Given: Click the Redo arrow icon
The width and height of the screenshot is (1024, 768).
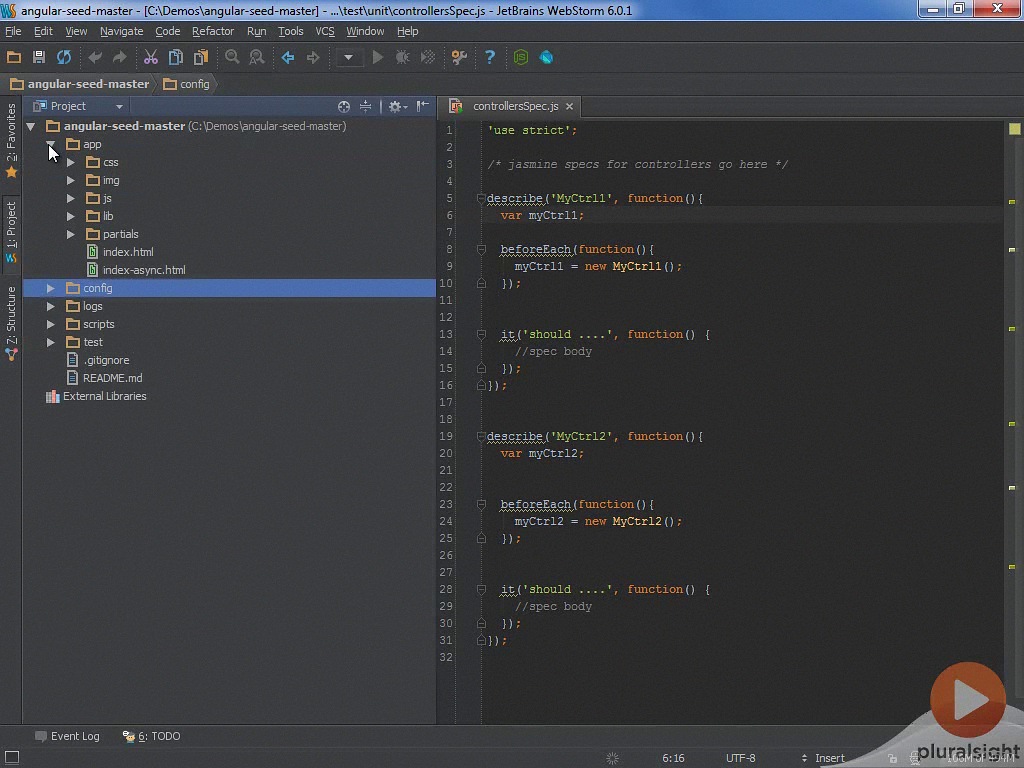Looking at the screenshot, I should (120, 57).
